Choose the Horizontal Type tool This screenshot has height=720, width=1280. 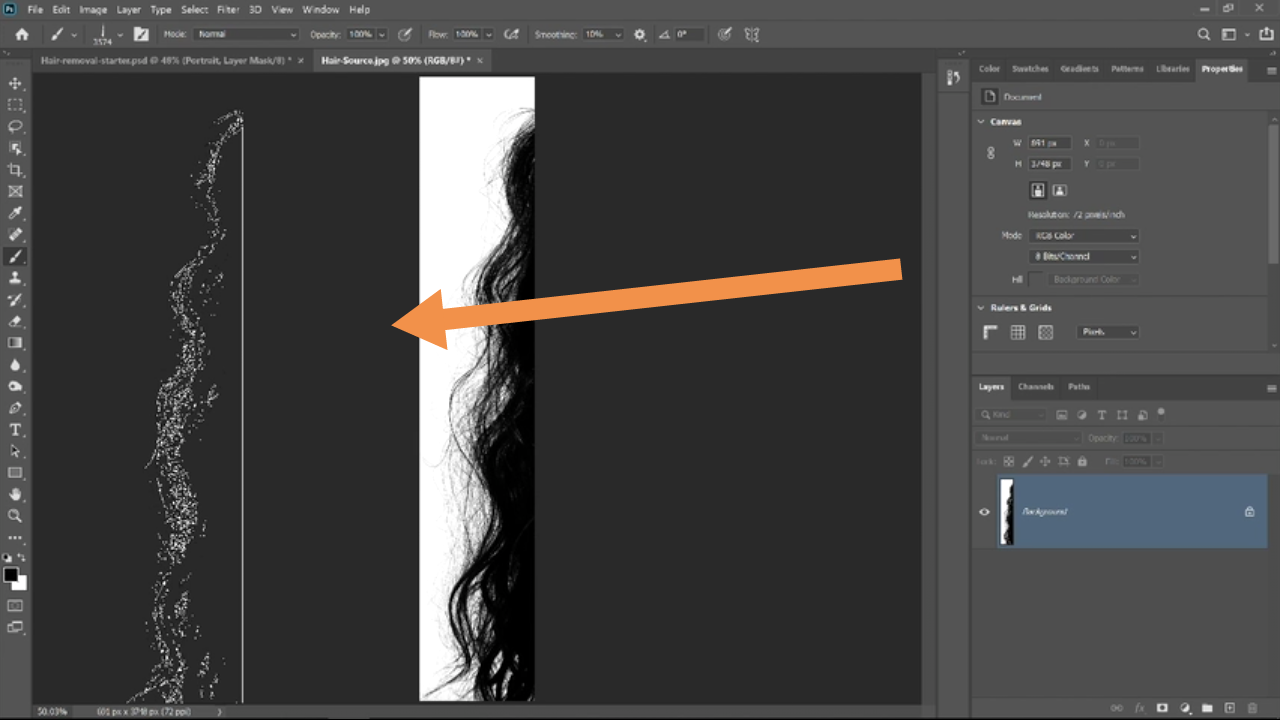click(15, 430)
